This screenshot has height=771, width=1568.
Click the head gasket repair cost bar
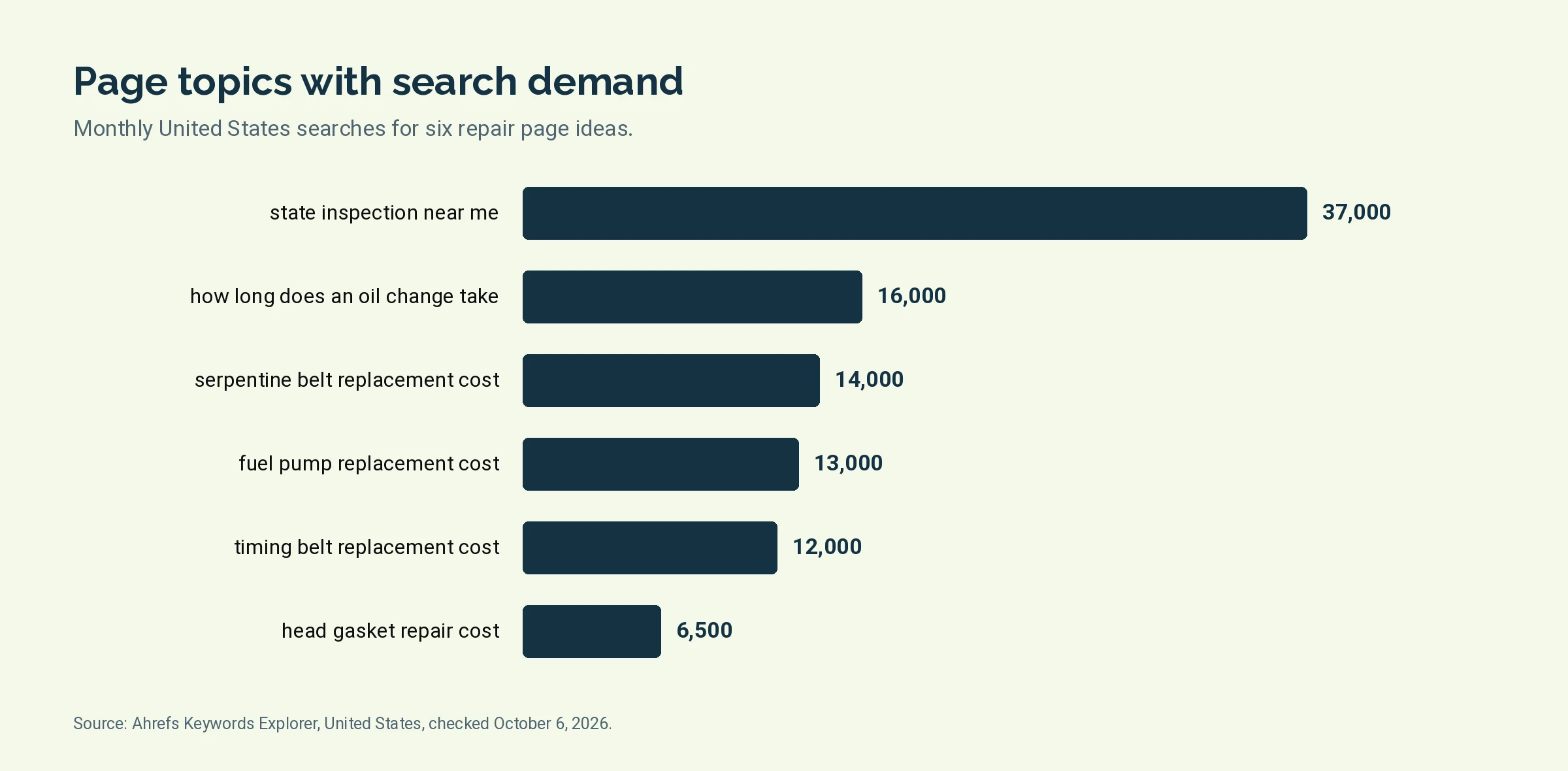click(592, 631)
